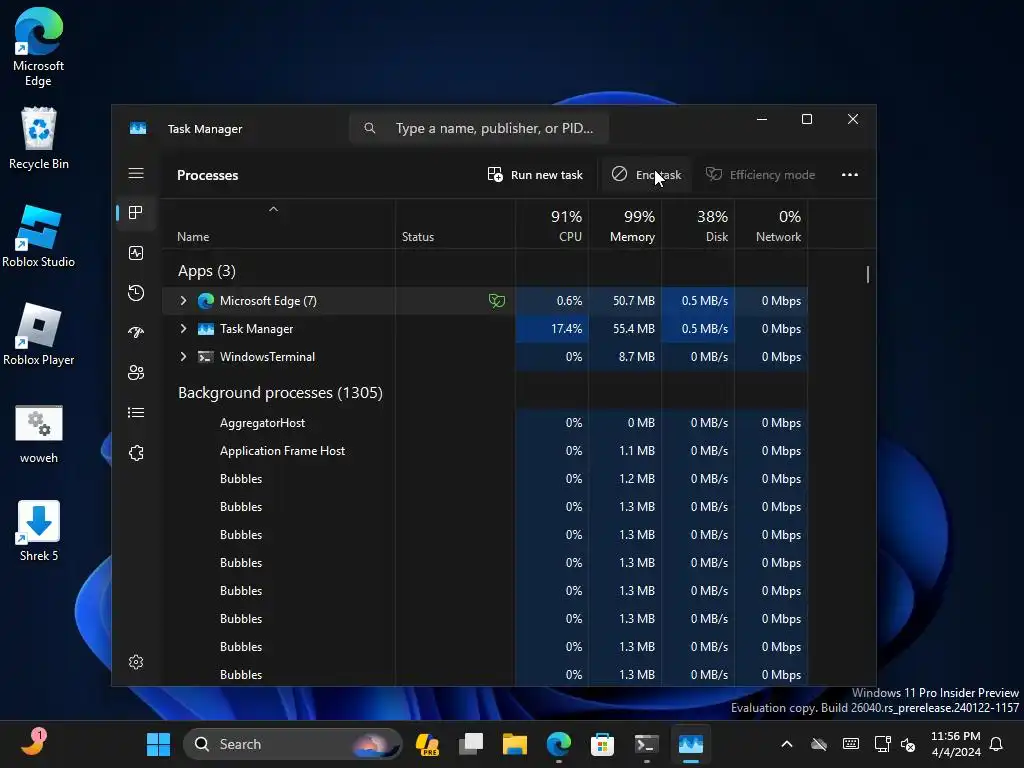This screenshot has width=1024, height=768.
Task: Click the search magnifier icon in Task Manager
Action: point(370,128)
